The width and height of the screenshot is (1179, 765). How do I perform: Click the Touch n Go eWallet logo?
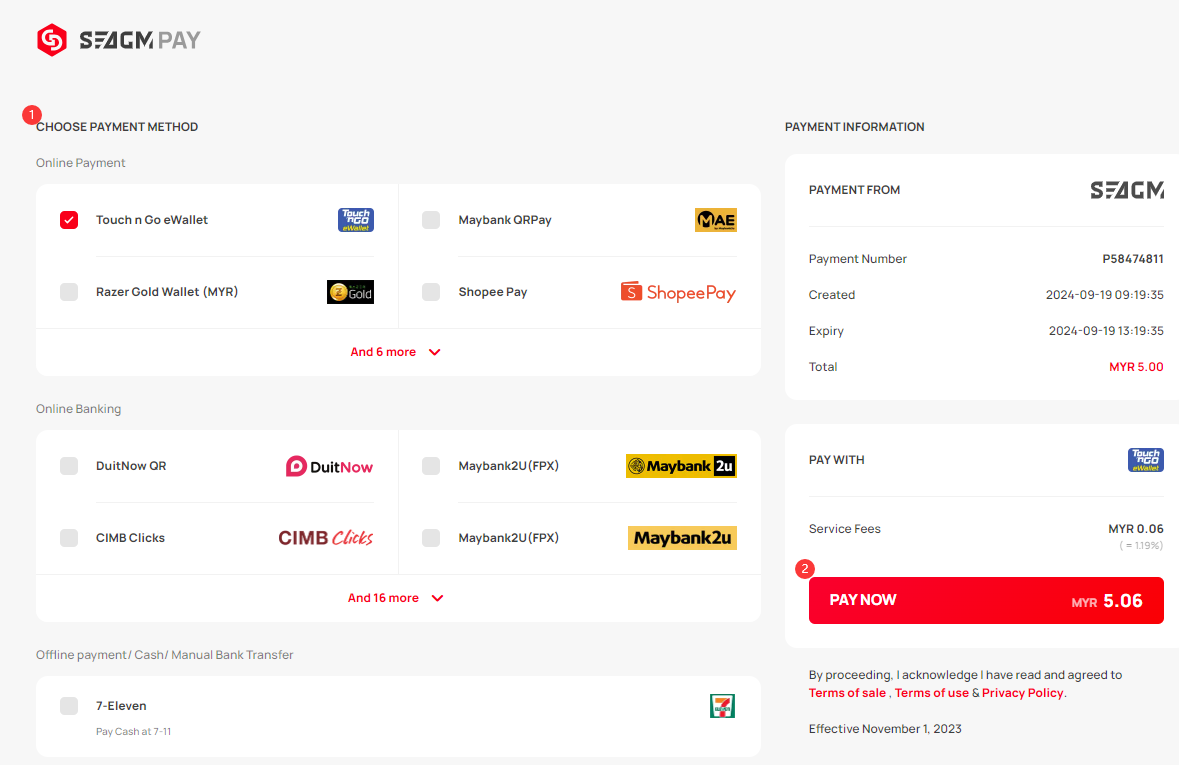pos(356,220)
